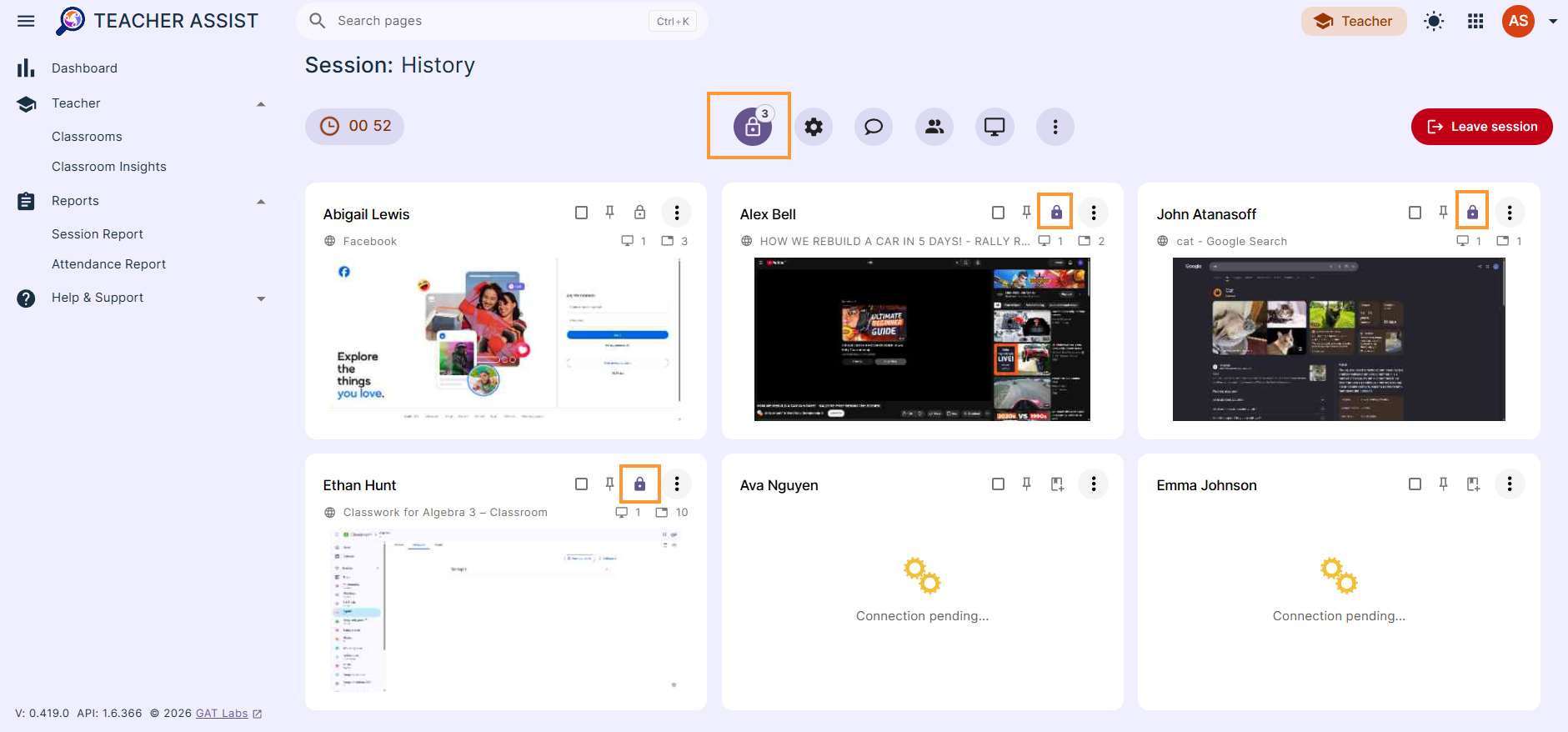Pin Alex Bell card
This screenshot has width=1568, height=732.
click(x=1026, y=213)
